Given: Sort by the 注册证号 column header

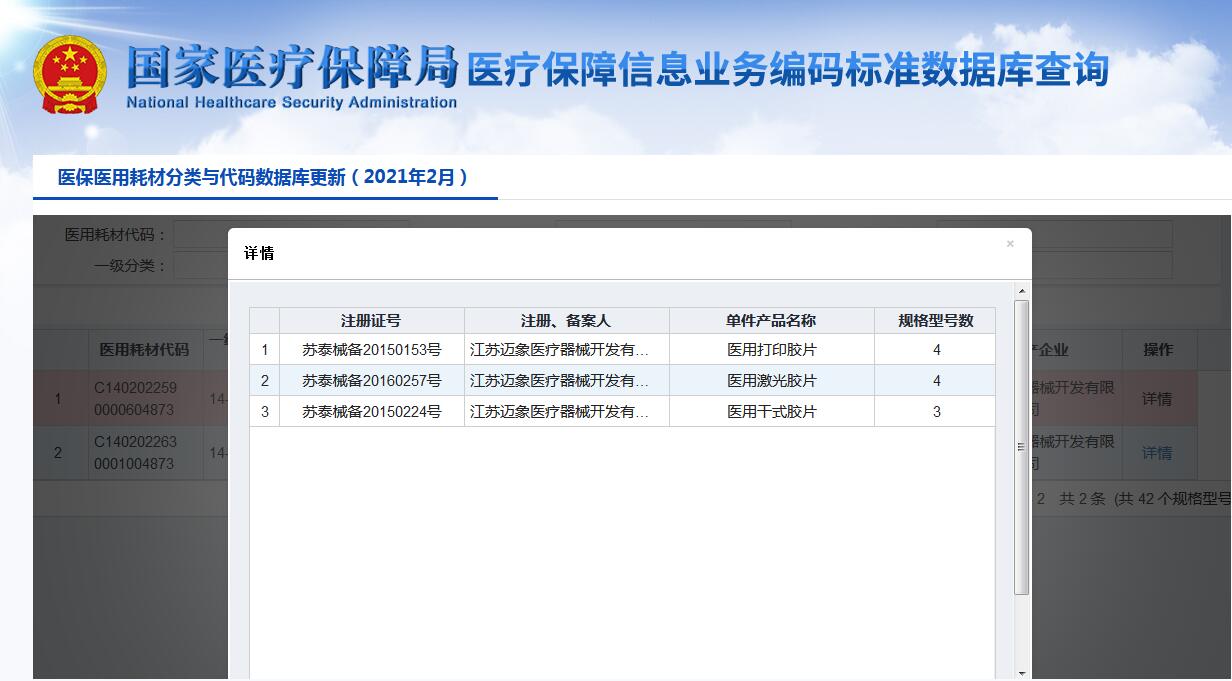Looking at the screenshot, I should coord(371,321).
